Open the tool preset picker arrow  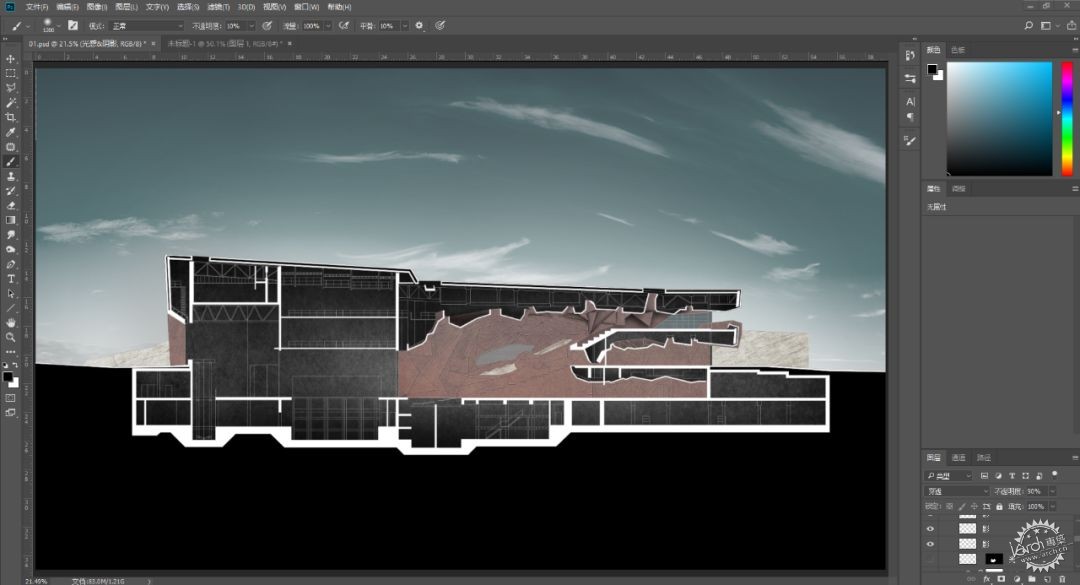tap(28, 26)
